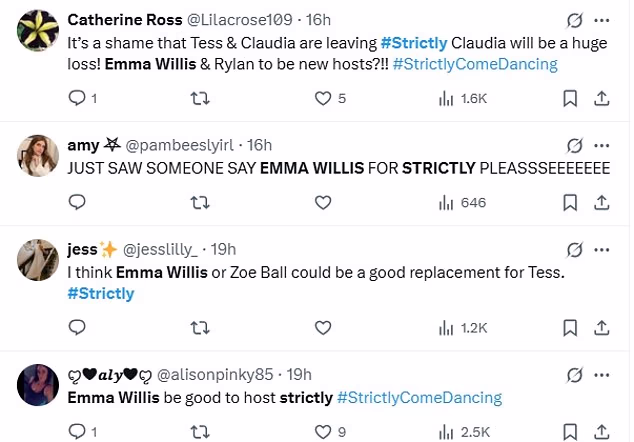This screenshot has width=634, height=442.
Task: Open more options menu on amy's tweet
Action: click(601, 145)
